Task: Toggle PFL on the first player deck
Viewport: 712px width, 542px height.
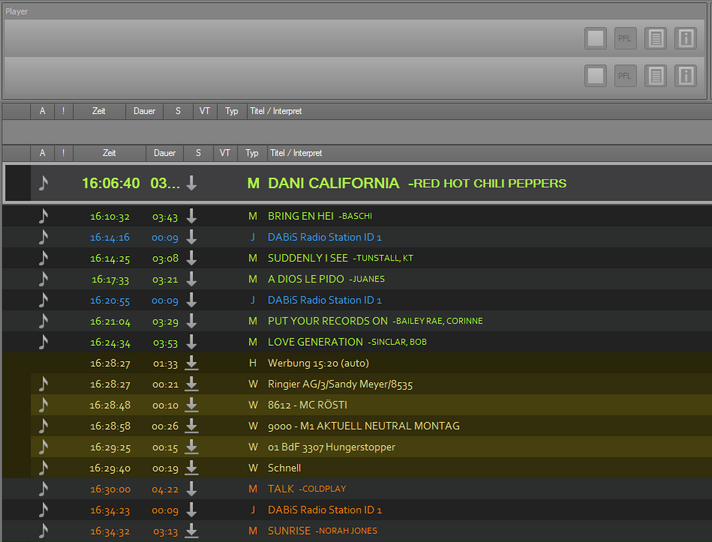Action: click(625, 39)
